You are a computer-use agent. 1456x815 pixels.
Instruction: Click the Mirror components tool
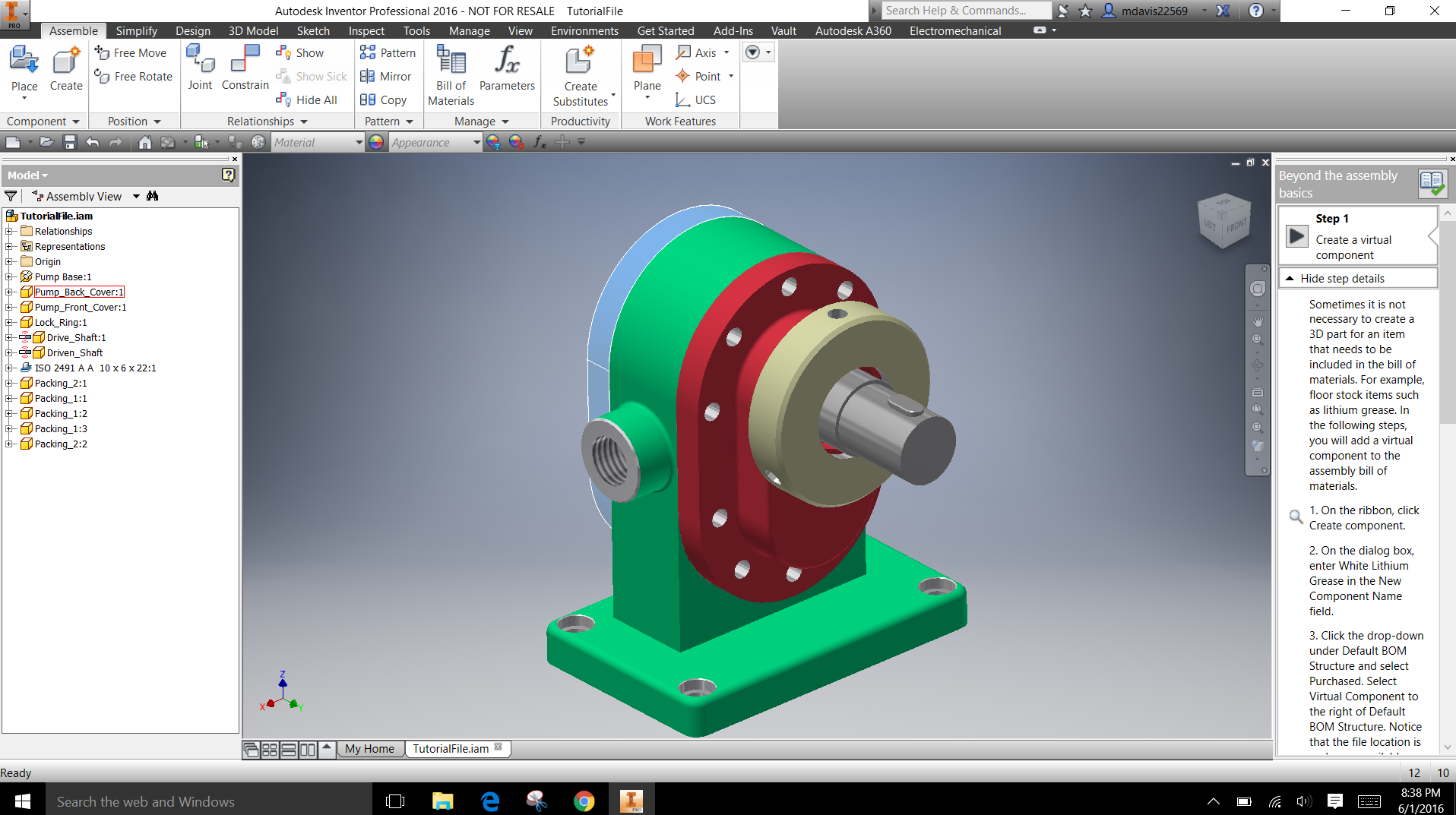point(385,76)
